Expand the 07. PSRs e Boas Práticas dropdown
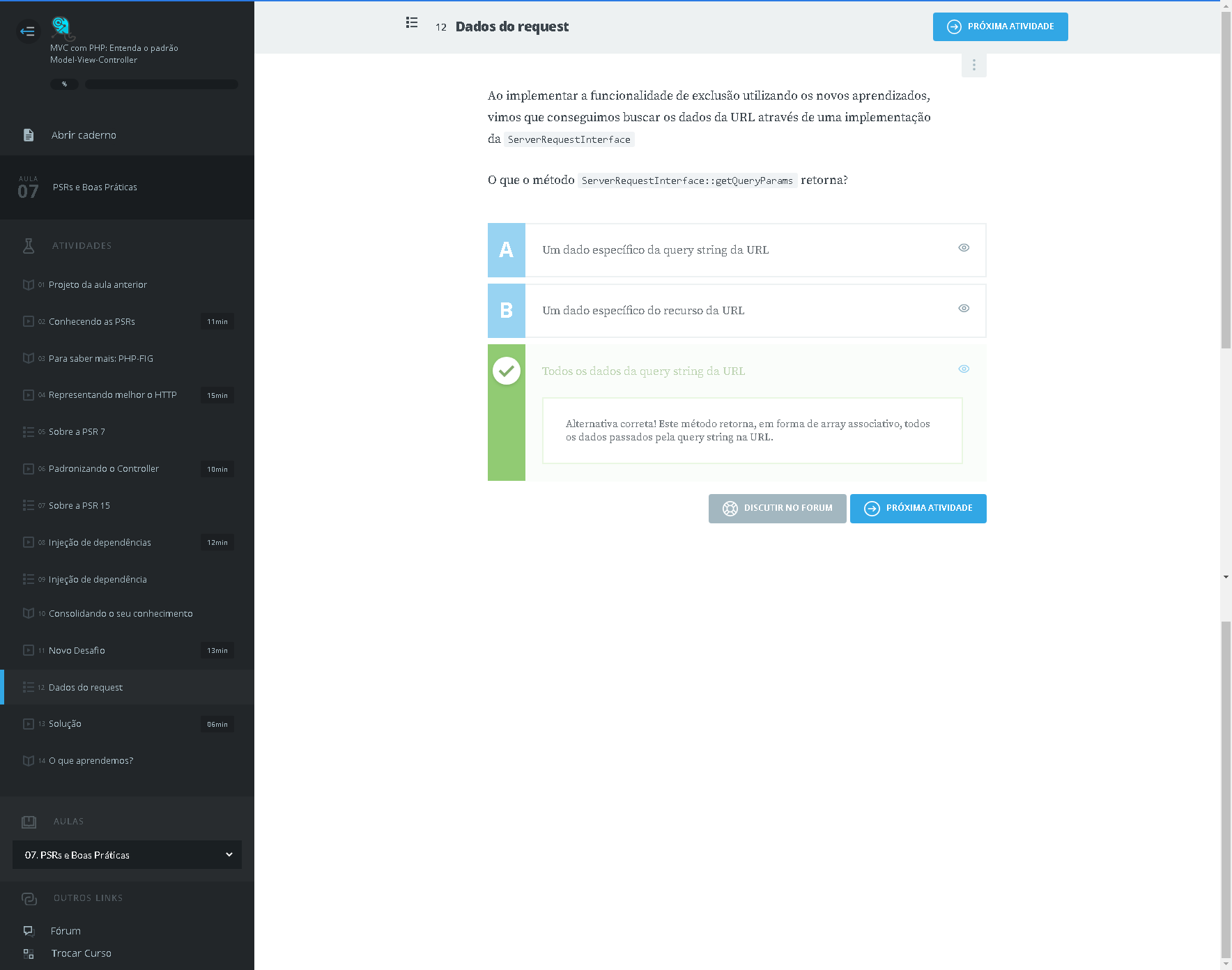The height and width of the screenshot is (970, 1232). point(127,855)
